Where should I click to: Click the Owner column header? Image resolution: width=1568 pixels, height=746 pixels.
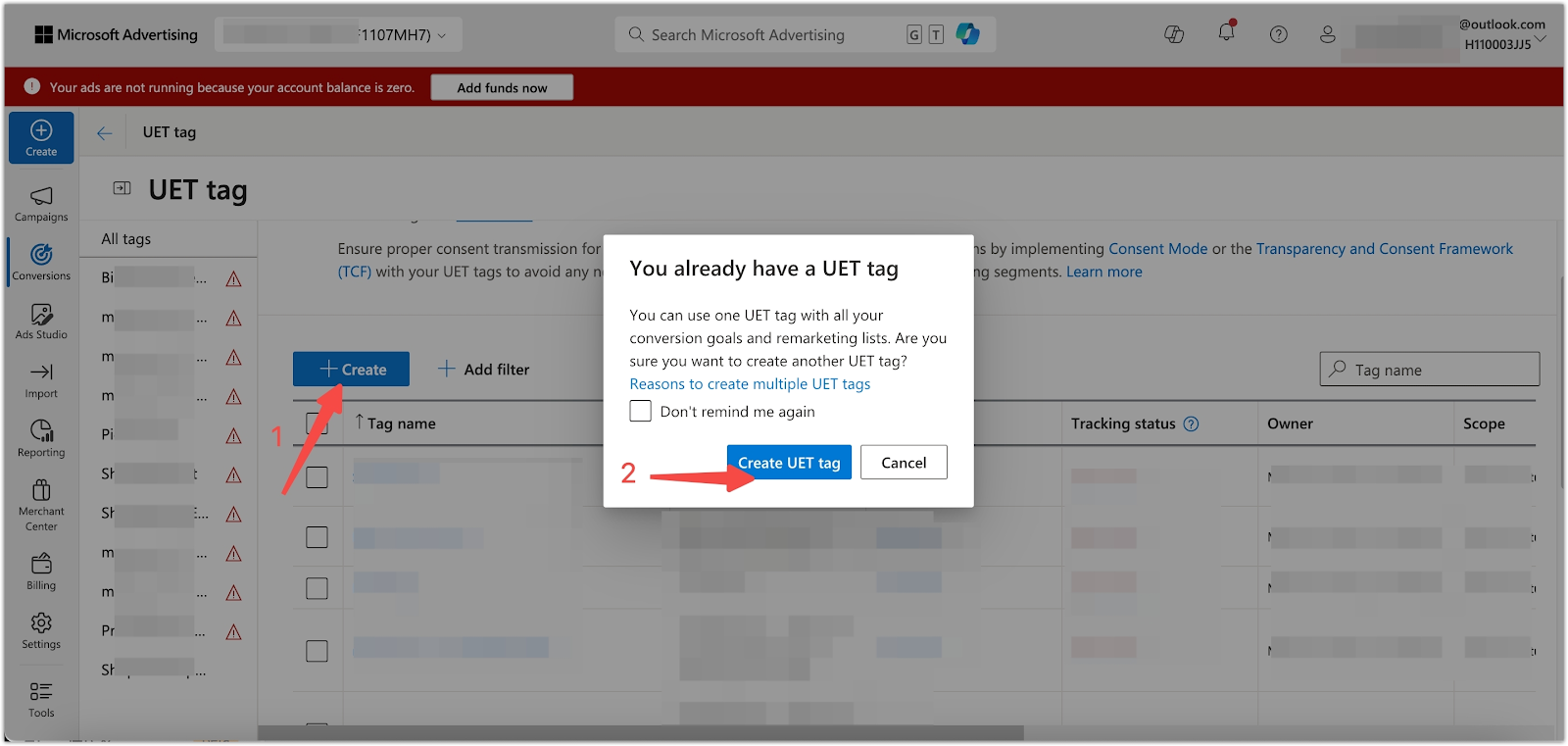coord(1290,423)
